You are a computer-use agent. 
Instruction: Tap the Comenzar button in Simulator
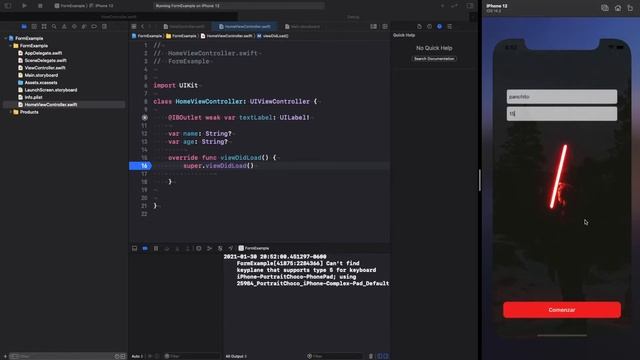pyautogui.click(x=562, y=310)
